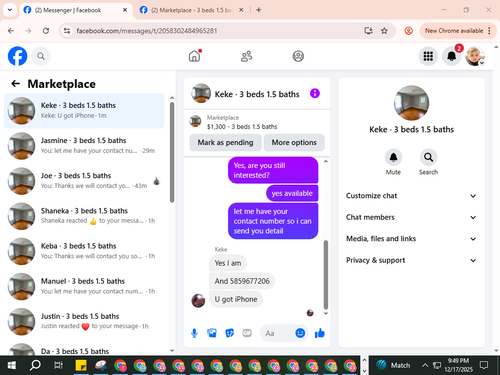Select the Keke conversation in list
500x375 pixels.
tap(84, 111)
